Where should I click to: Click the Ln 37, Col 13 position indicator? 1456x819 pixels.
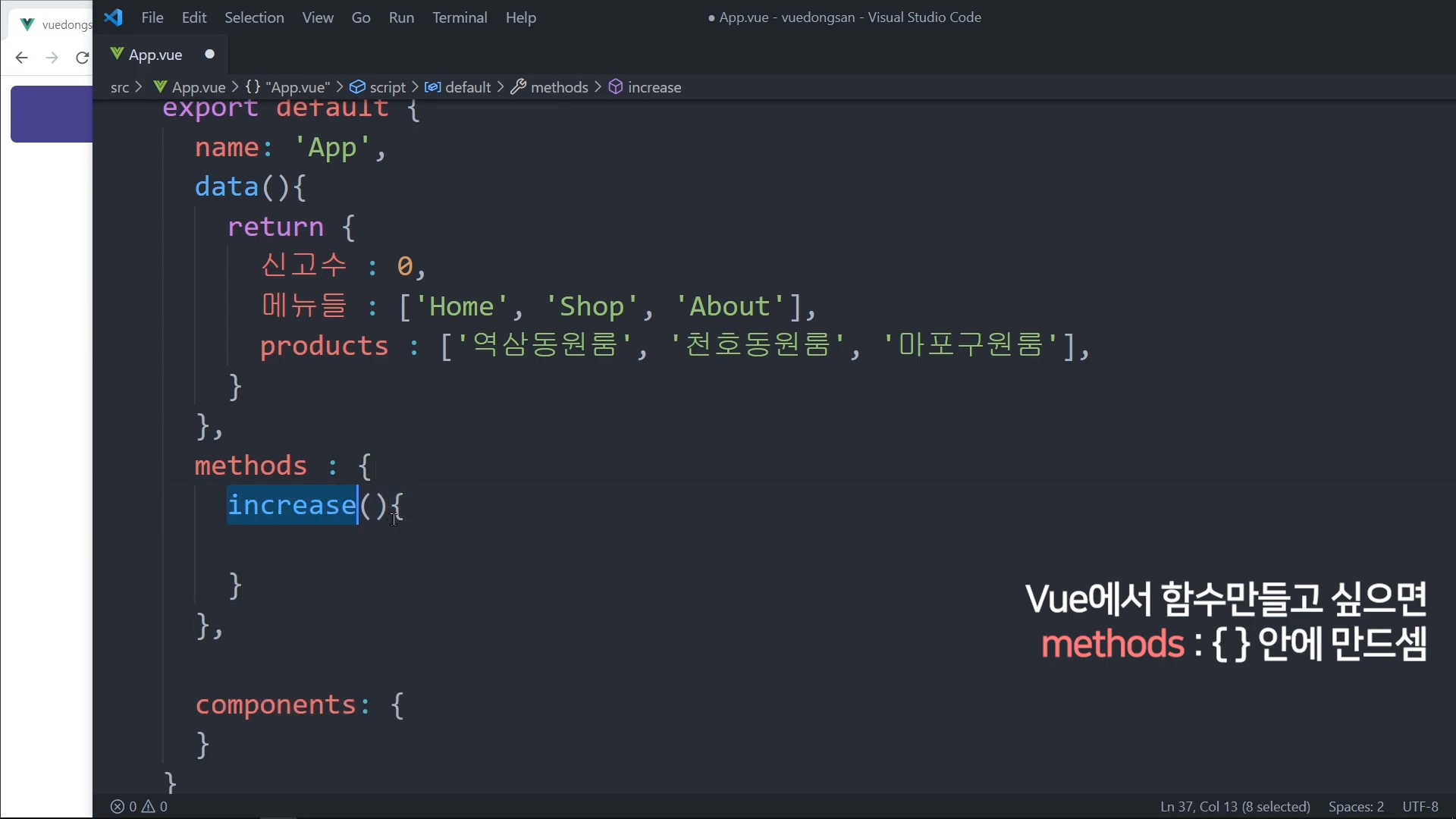coord(1235,807)
